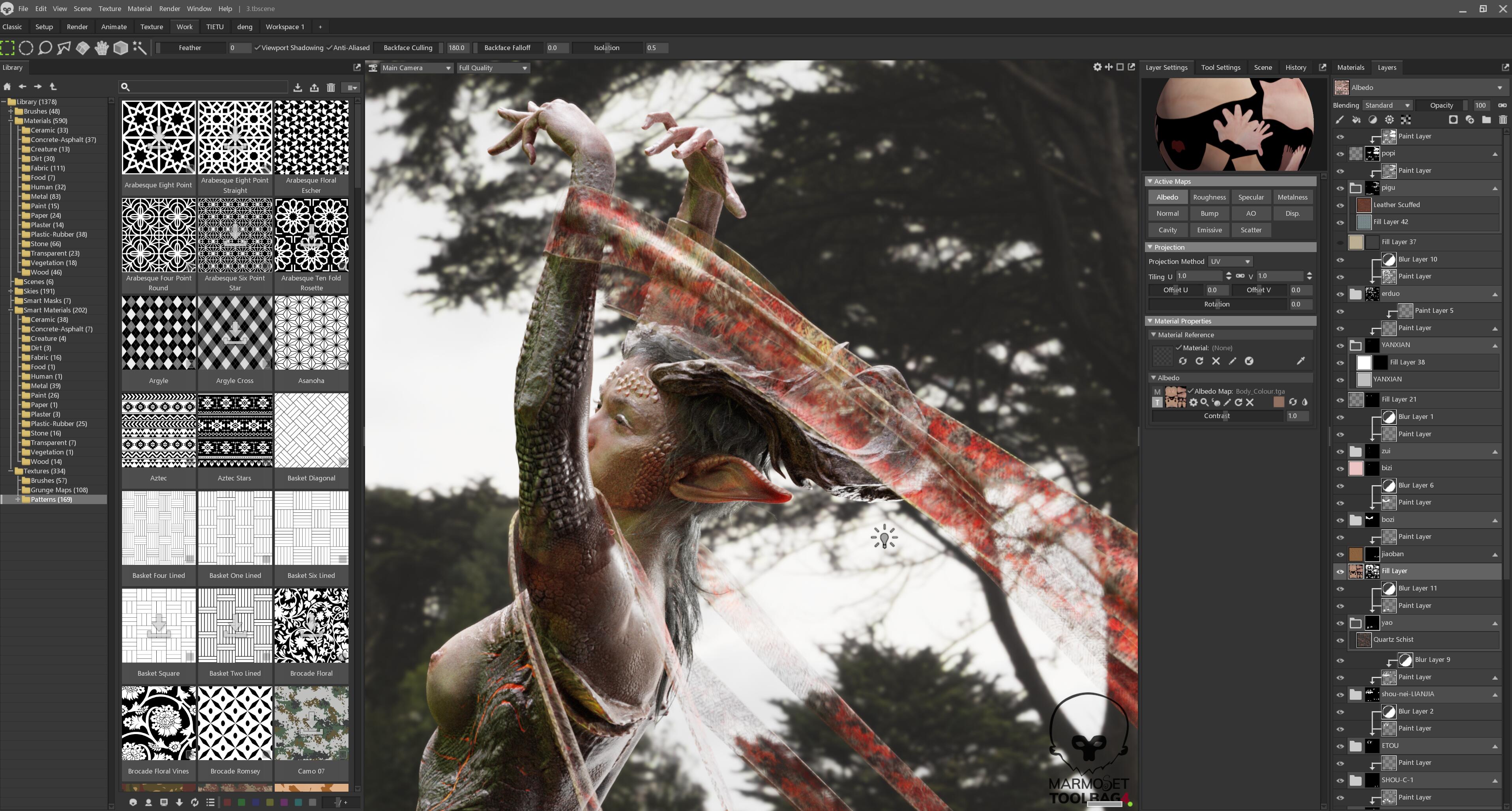This screenshot has width=1512, height=811.
Task: Select the lasso selection tool
Action: pos(45,48)
